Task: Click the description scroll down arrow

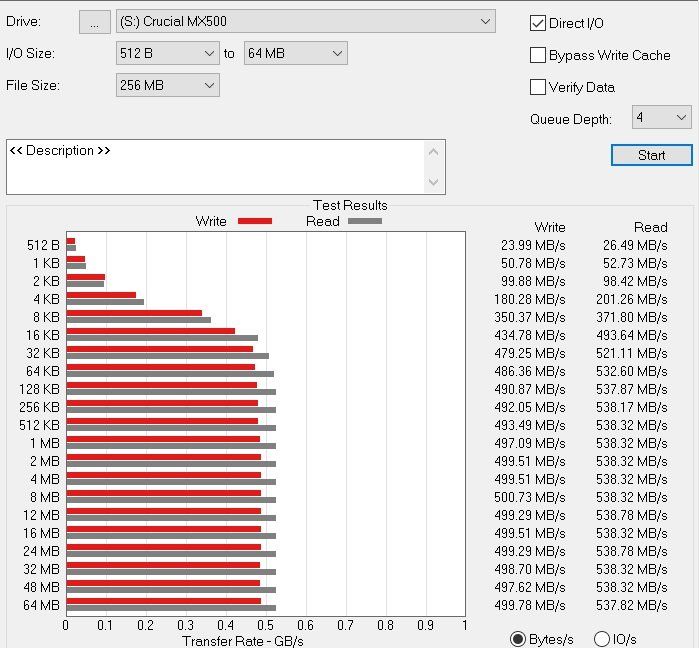Action: click(433, 182)
